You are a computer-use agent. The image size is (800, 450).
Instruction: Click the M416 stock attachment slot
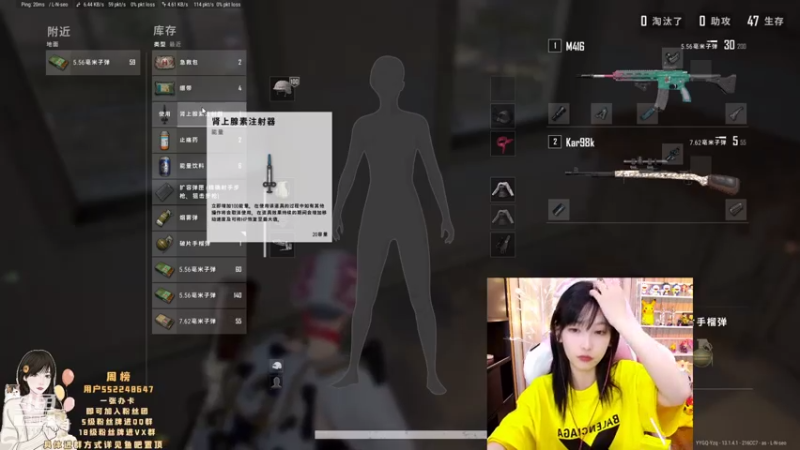[736, 113]
